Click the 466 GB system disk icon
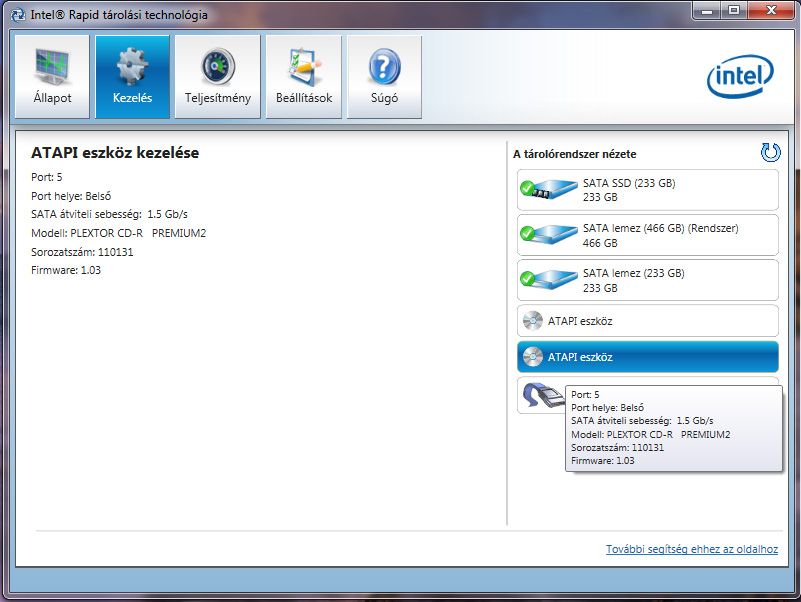This screenshot has width=801, height=602. point(549,235)
